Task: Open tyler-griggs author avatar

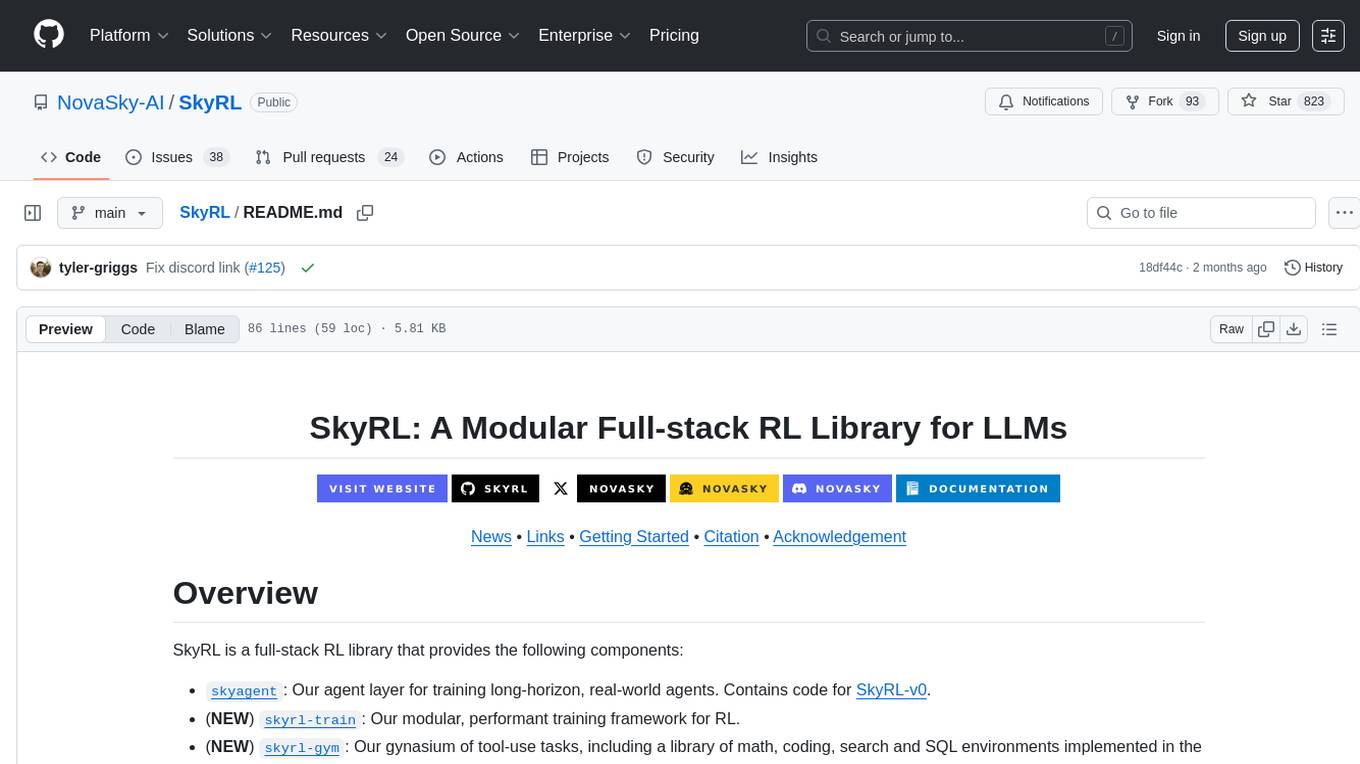Action: click(41, 268)
